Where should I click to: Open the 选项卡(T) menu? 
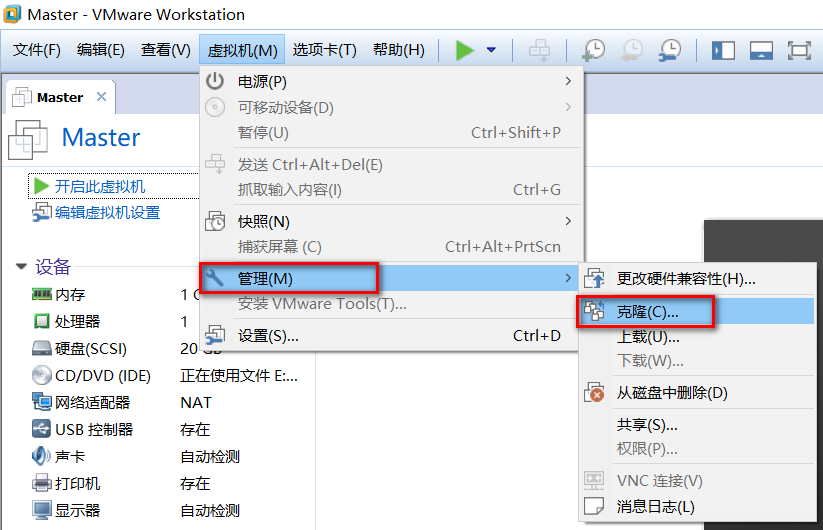(324, 50)
